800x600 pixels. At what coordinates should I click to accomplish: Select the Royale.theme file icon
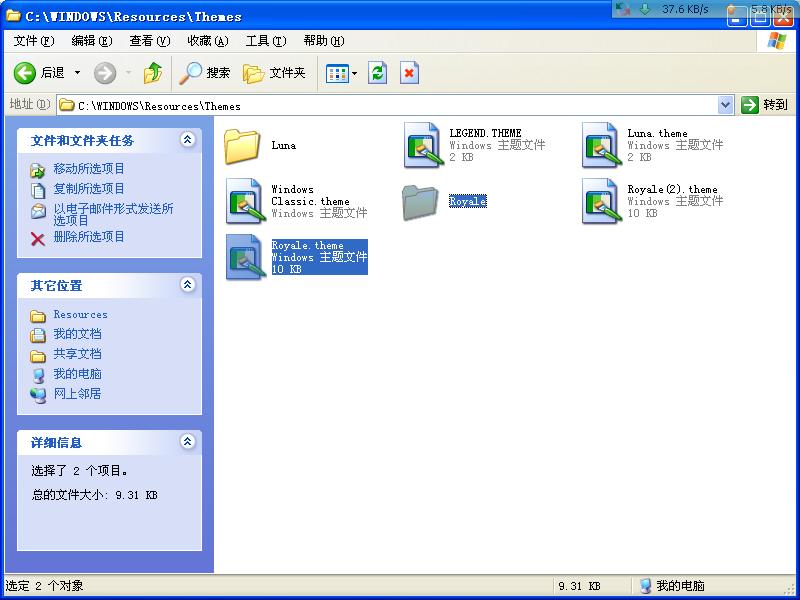coord(245,257)
